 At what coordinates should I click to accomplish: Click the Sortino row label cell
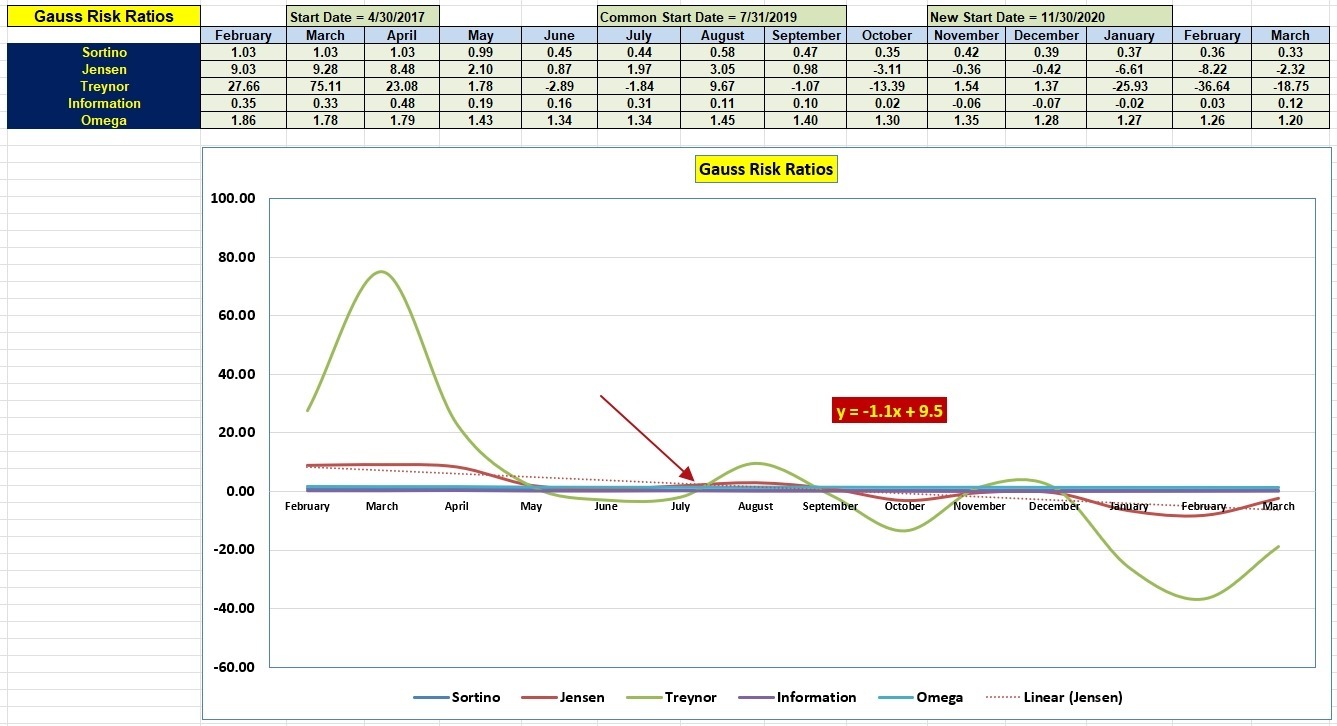click(103, 52)
